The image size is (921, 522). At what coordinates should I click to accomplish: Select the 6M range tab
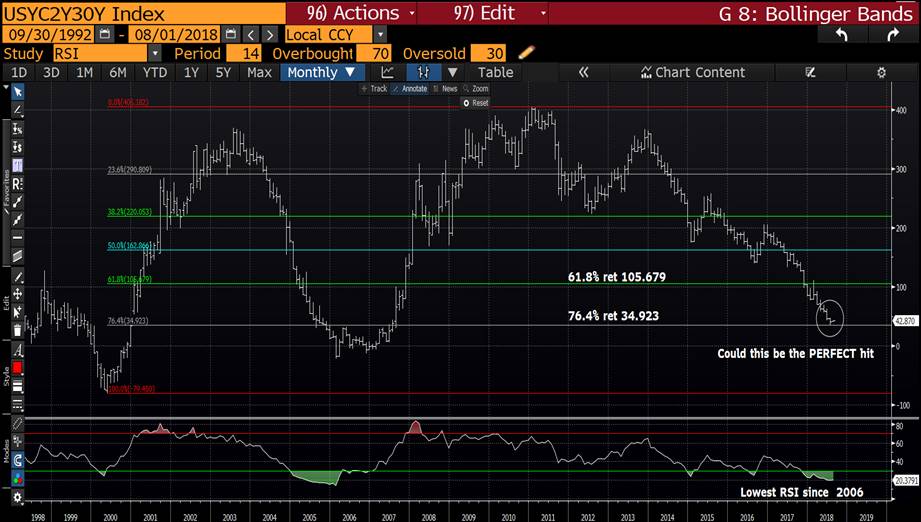pyautogui.click(x=117, y=72)
